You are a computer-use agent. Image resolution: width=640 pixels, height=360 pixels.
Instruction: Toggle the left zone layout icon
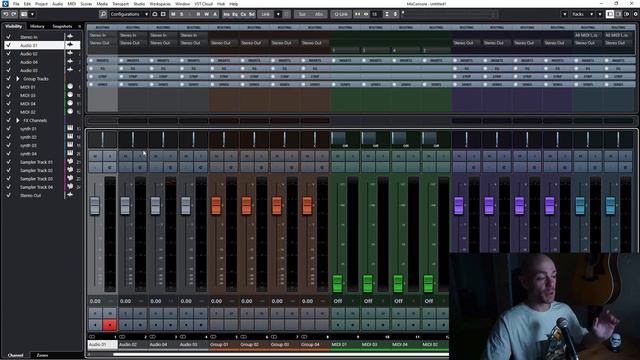tap(610, 14)
